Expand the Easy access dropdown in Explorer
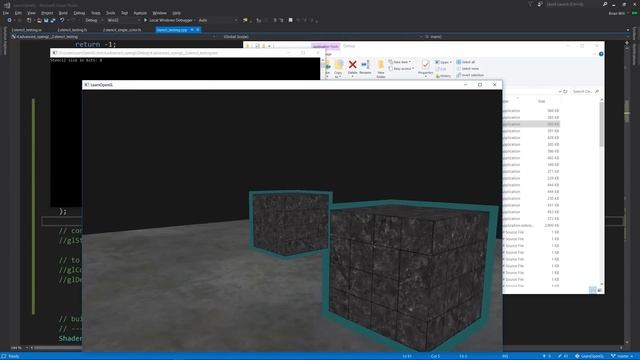The image size is (640, 360). 401,69
